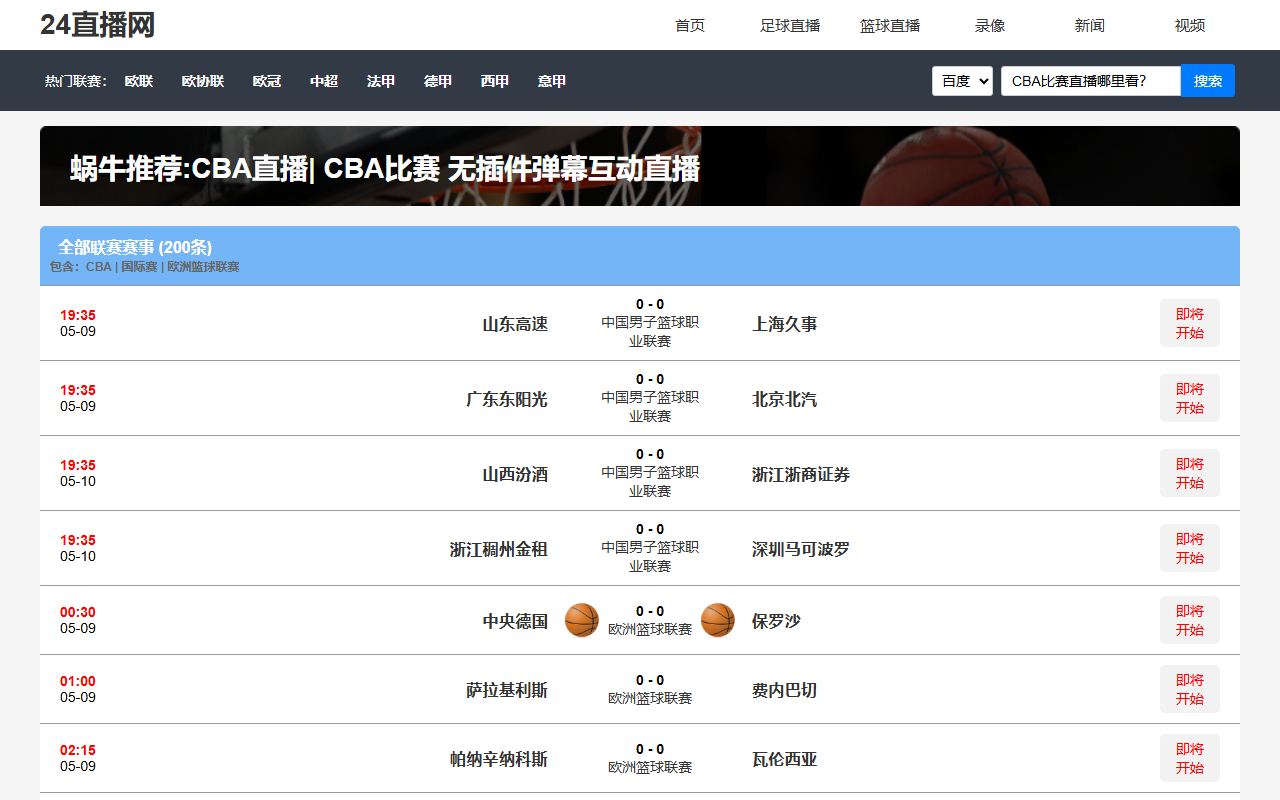This screenshot has width=1280, height=800.
Task: Open 即将开始 for 中央德国 vs 保罗沙
Action: [1190, 620]
